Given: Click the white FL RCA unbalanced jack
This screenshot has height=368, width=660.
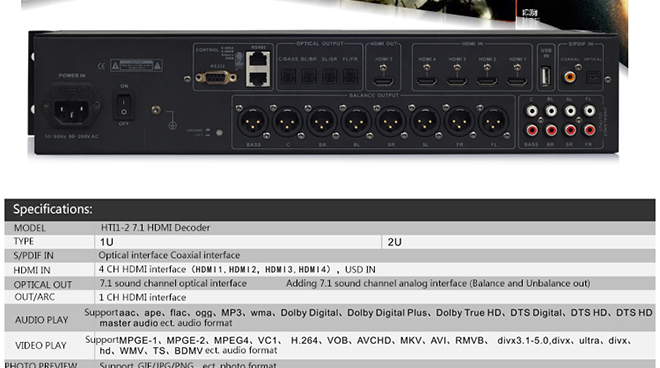Looking at the screenshot, I should [589, 111].
